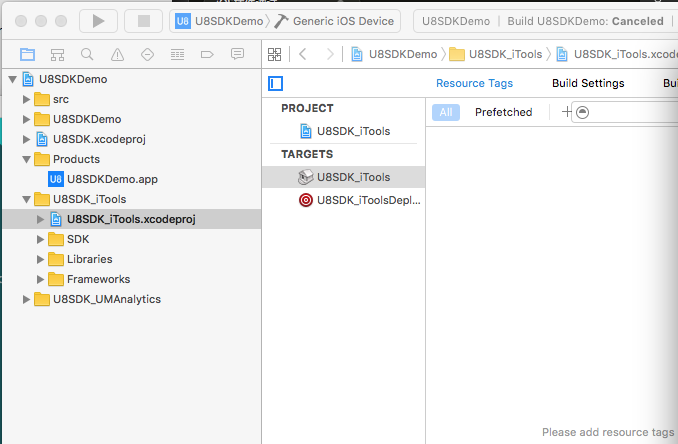Collapse the Products folder

click(26, 160)
